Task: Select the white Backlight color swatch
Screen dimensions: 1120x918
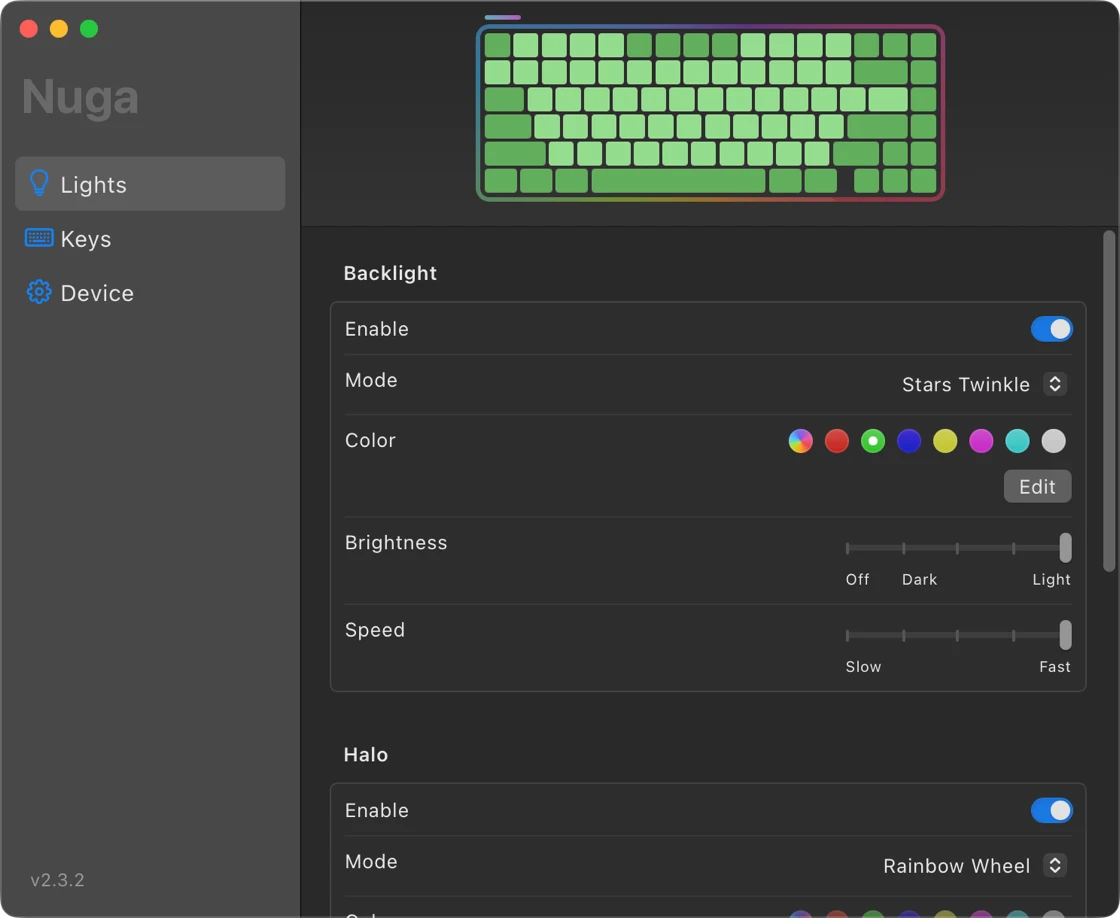Action: tap(1054, 441)
